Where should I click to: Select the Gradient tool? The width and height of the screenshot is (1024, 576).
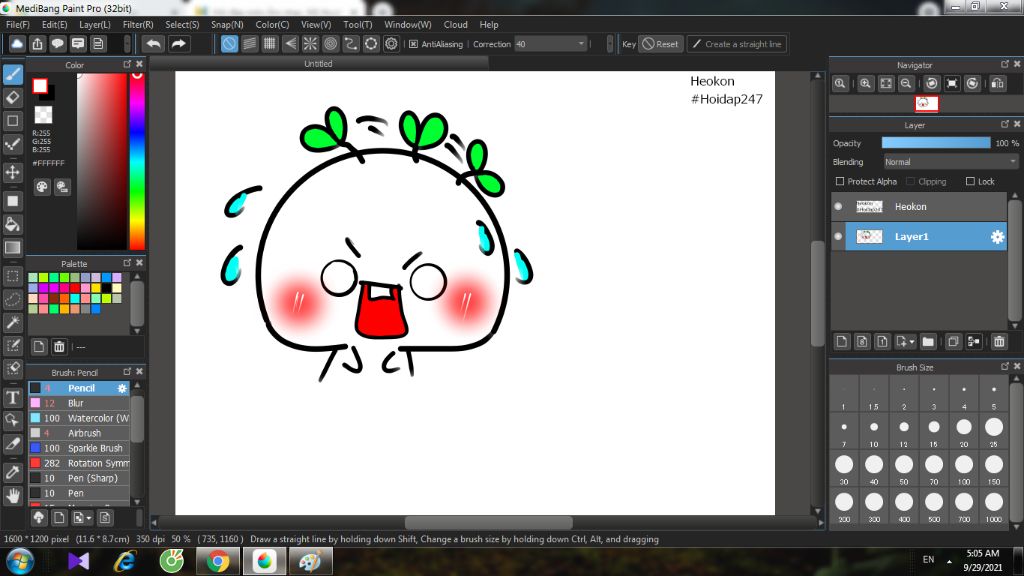[12, 248]
